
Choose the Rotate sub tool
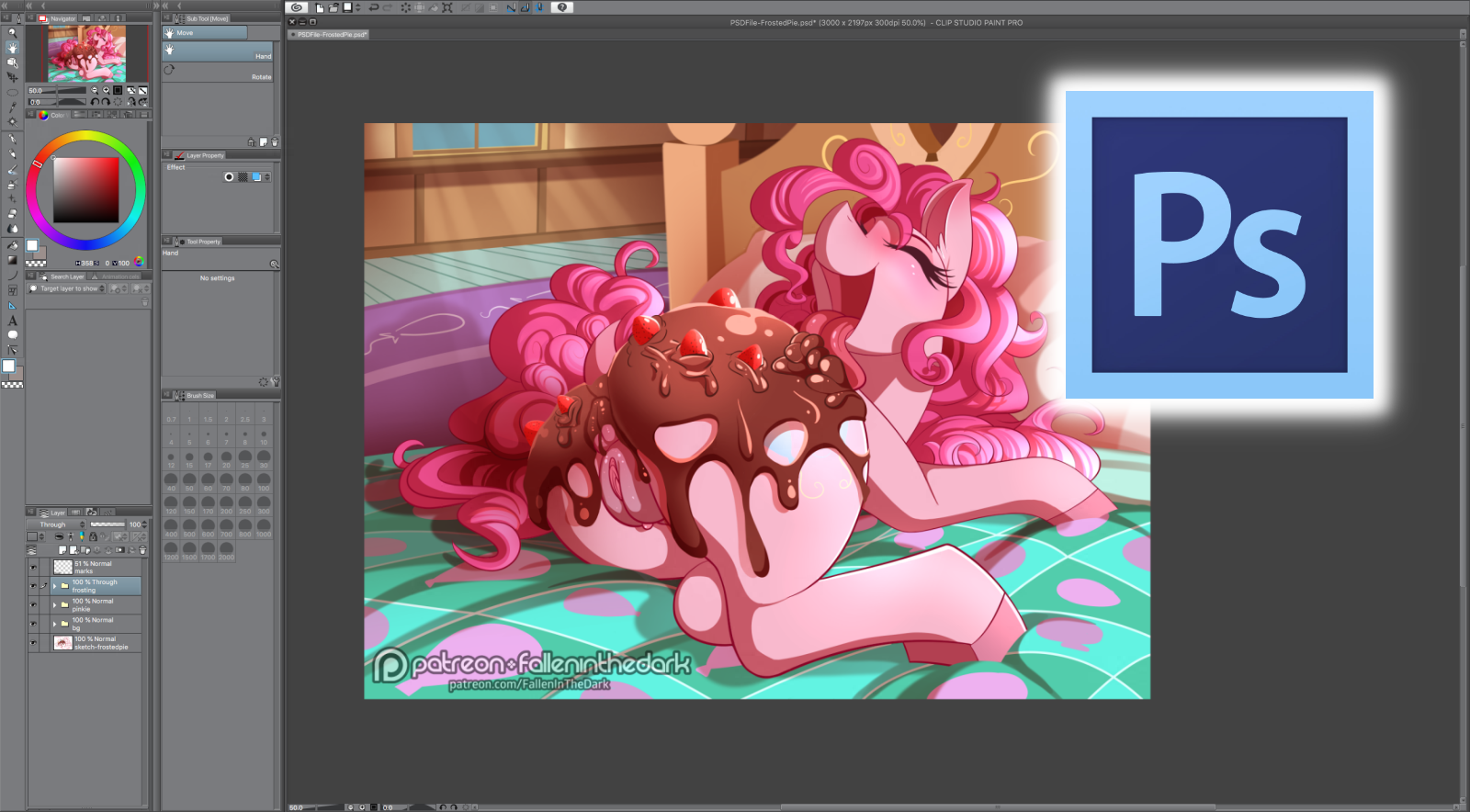pyautogui.click(x=219, y=72)
